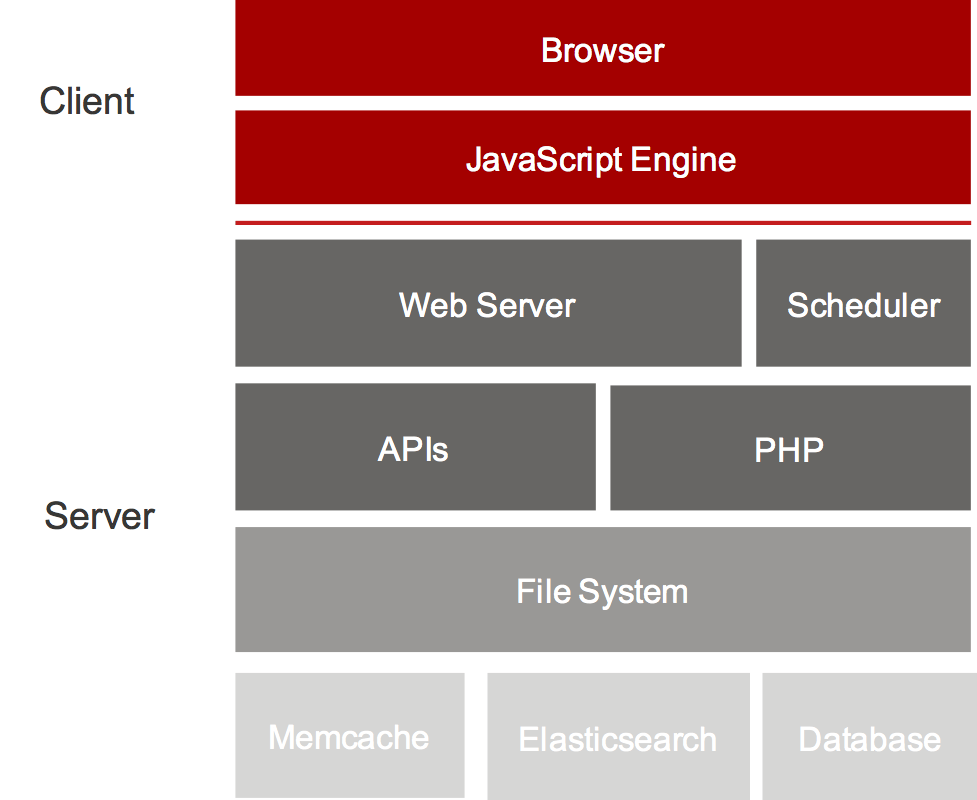This screenshot has height=800, width=977.
Task: Click the Browser block
Action: pos(603,48)
